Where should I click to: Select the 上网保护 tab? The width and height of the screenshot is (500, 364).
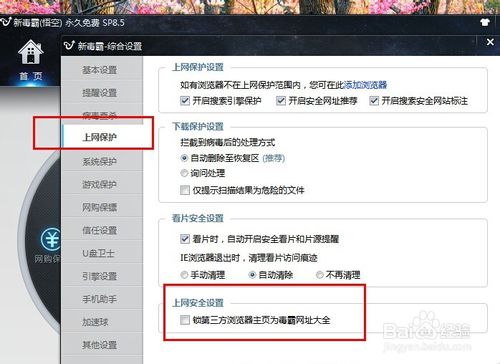[x=102, y=137]
